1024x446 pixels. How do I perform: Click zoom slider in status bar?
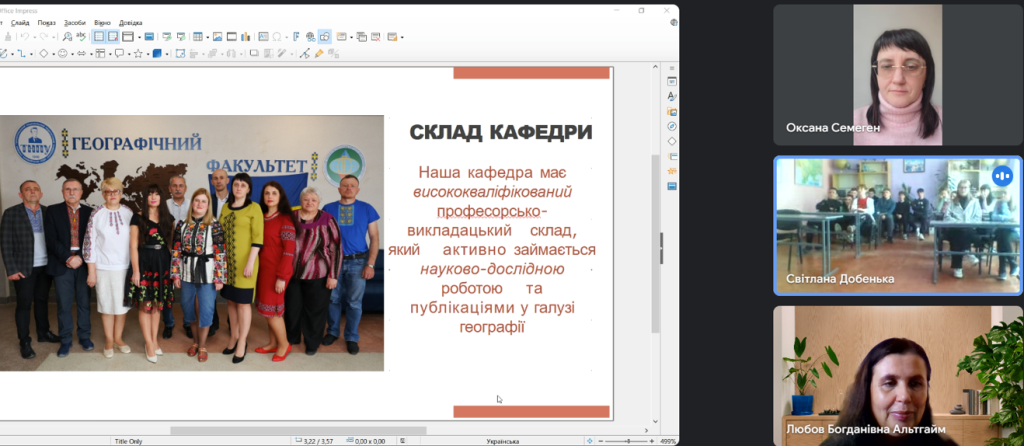coord(628,441)
